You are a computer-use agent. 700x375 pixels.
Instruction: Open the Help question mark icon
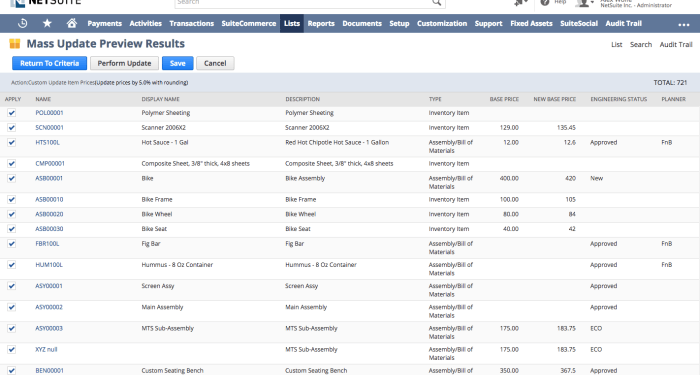point(545,3)
